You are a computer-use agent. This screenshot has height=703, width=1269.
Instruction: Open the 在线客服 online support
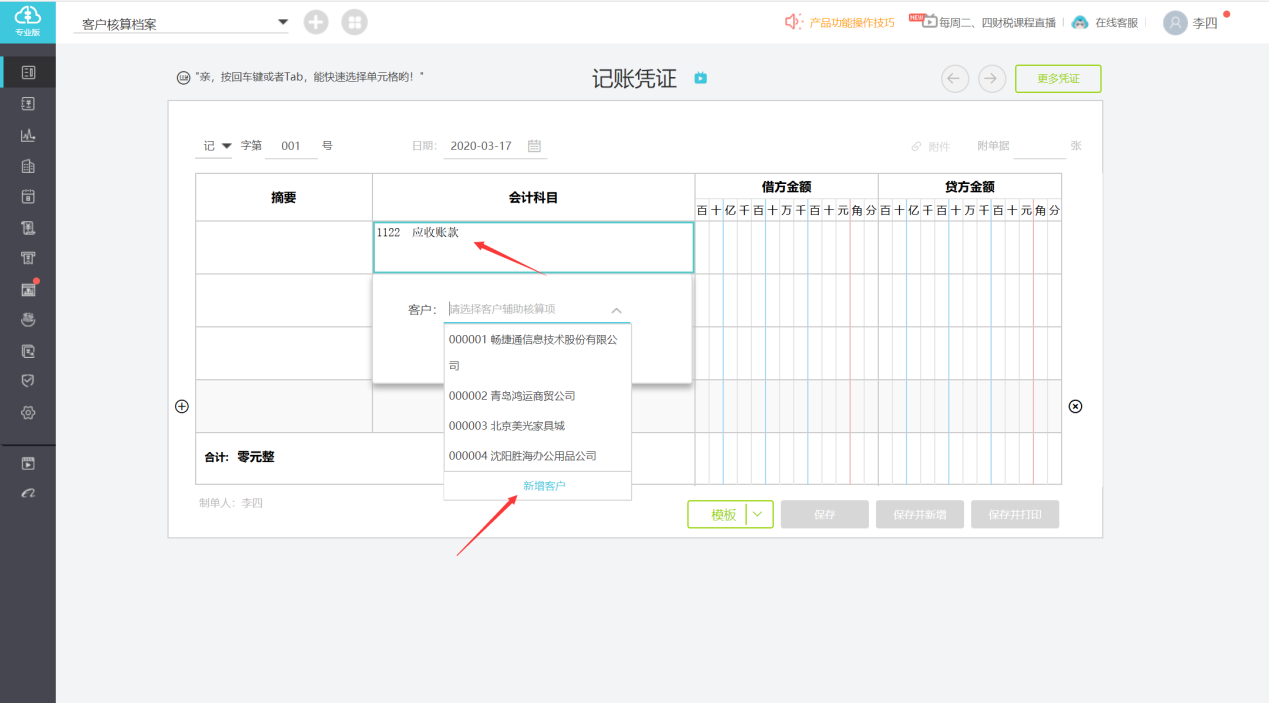[x=1105, y=23]
